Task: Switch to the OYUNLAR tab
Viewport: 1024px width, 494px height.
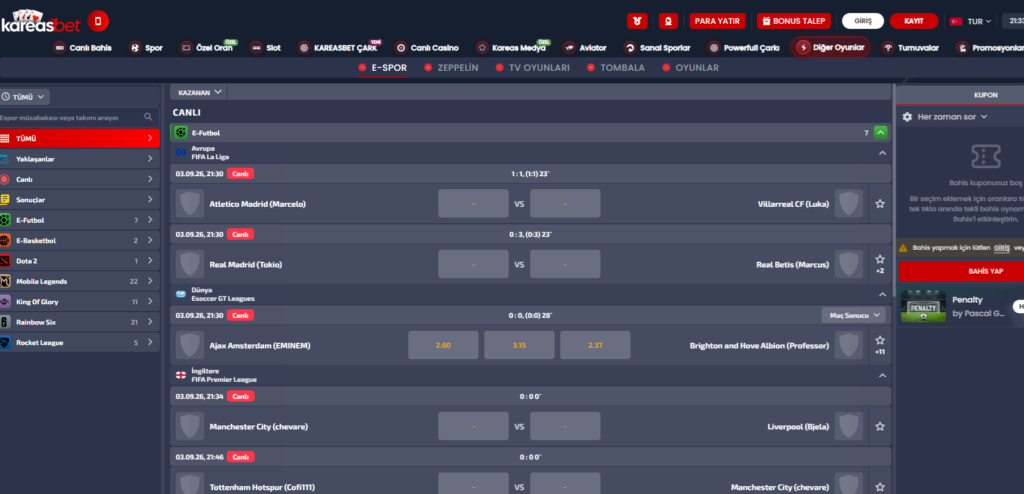Action: pyautogui.click(x=690, y=68)
